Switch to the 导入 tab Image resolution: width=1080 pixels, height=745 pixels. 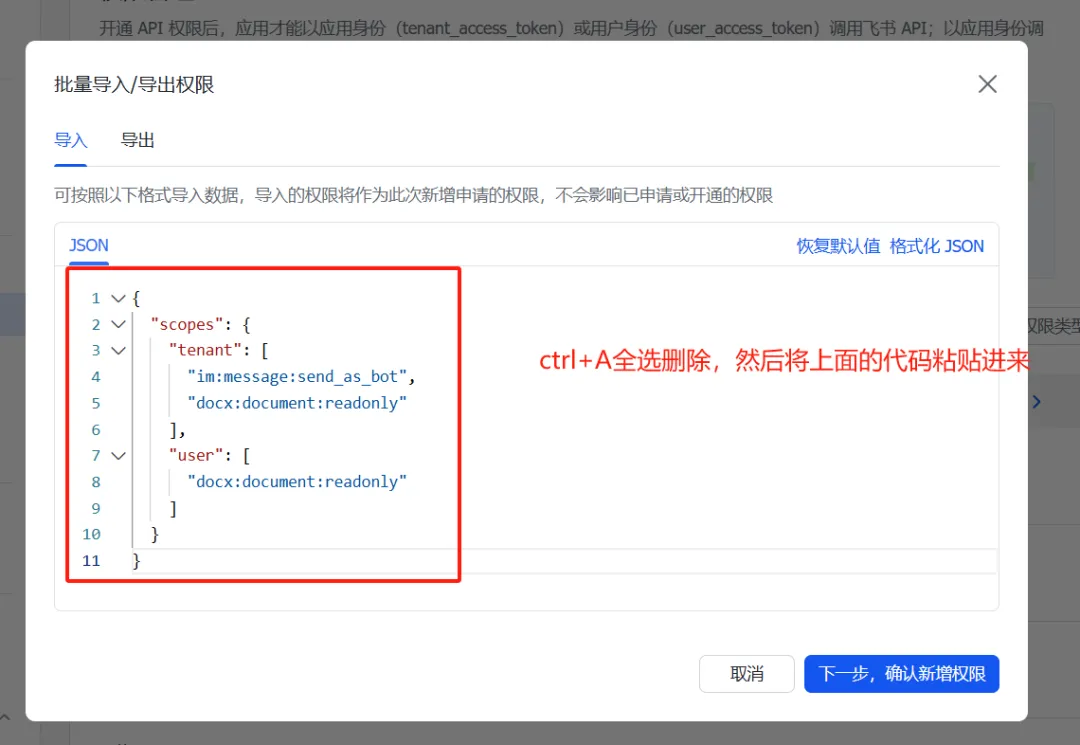(x=70, y=140)
